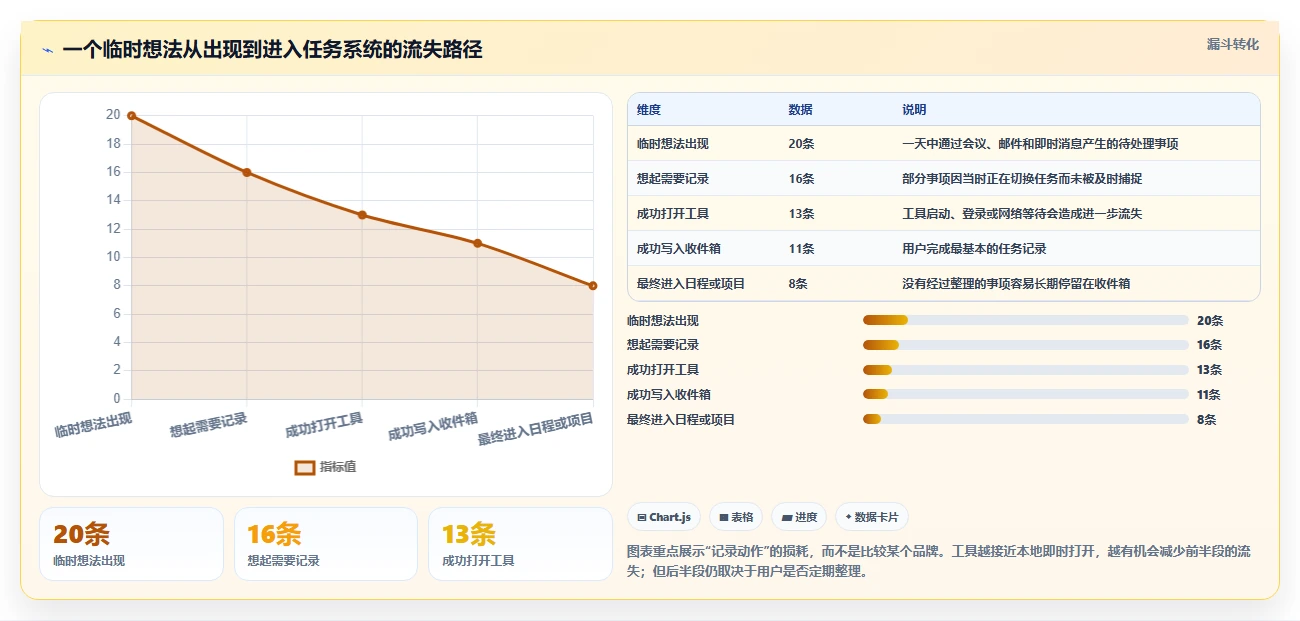The image size is (1300, 621).
Task: Click the 数据 table column header
Action: [800, 110]
